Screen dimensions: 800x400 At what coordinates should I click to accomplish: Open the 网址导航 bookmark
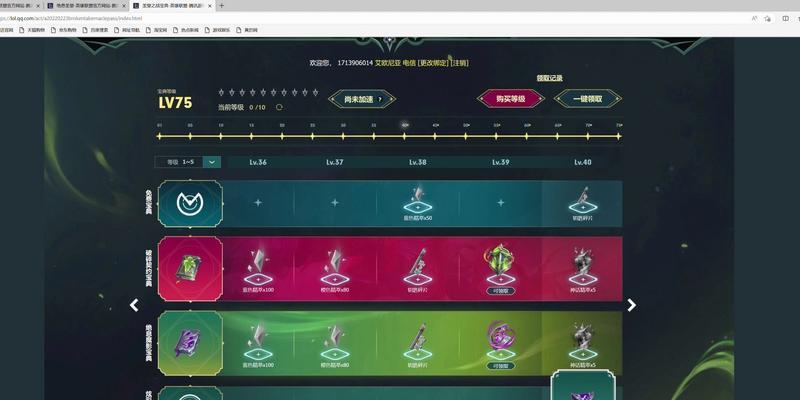(127, 30)
